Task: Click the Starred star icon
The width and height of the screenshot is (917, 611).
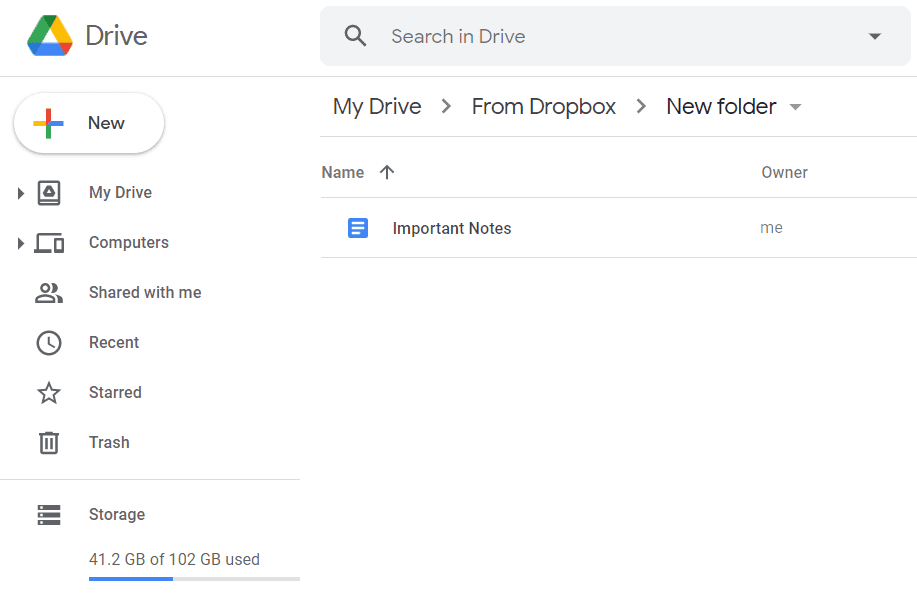Action: point(49,393)
